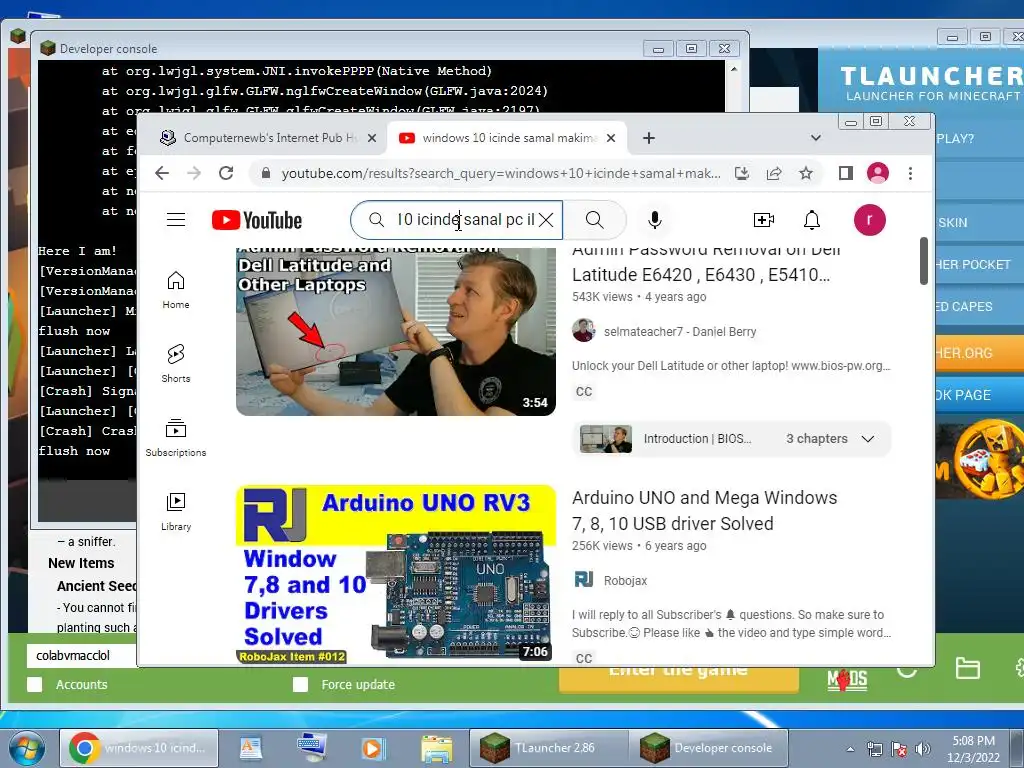Open Chrome tab search dropdown arrow
The height and width of the screenshot is (768, 1024).
coord(816,138)
